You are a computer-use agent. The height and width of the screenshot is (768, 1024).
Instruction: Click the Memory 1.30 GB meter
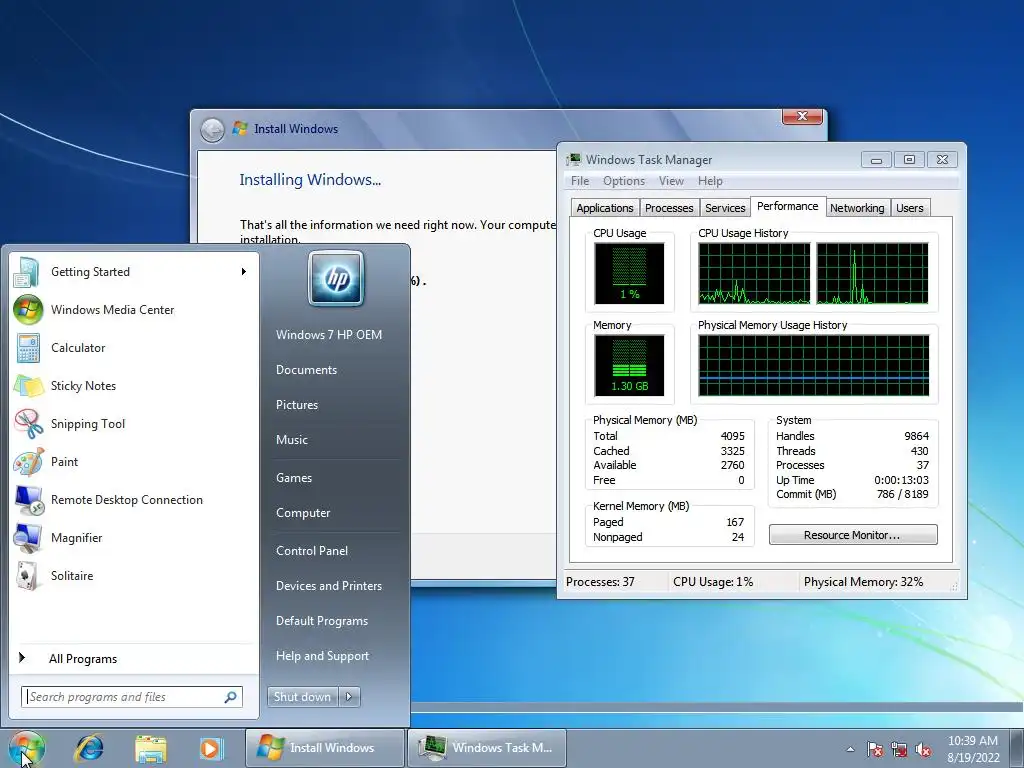(629, 365)
